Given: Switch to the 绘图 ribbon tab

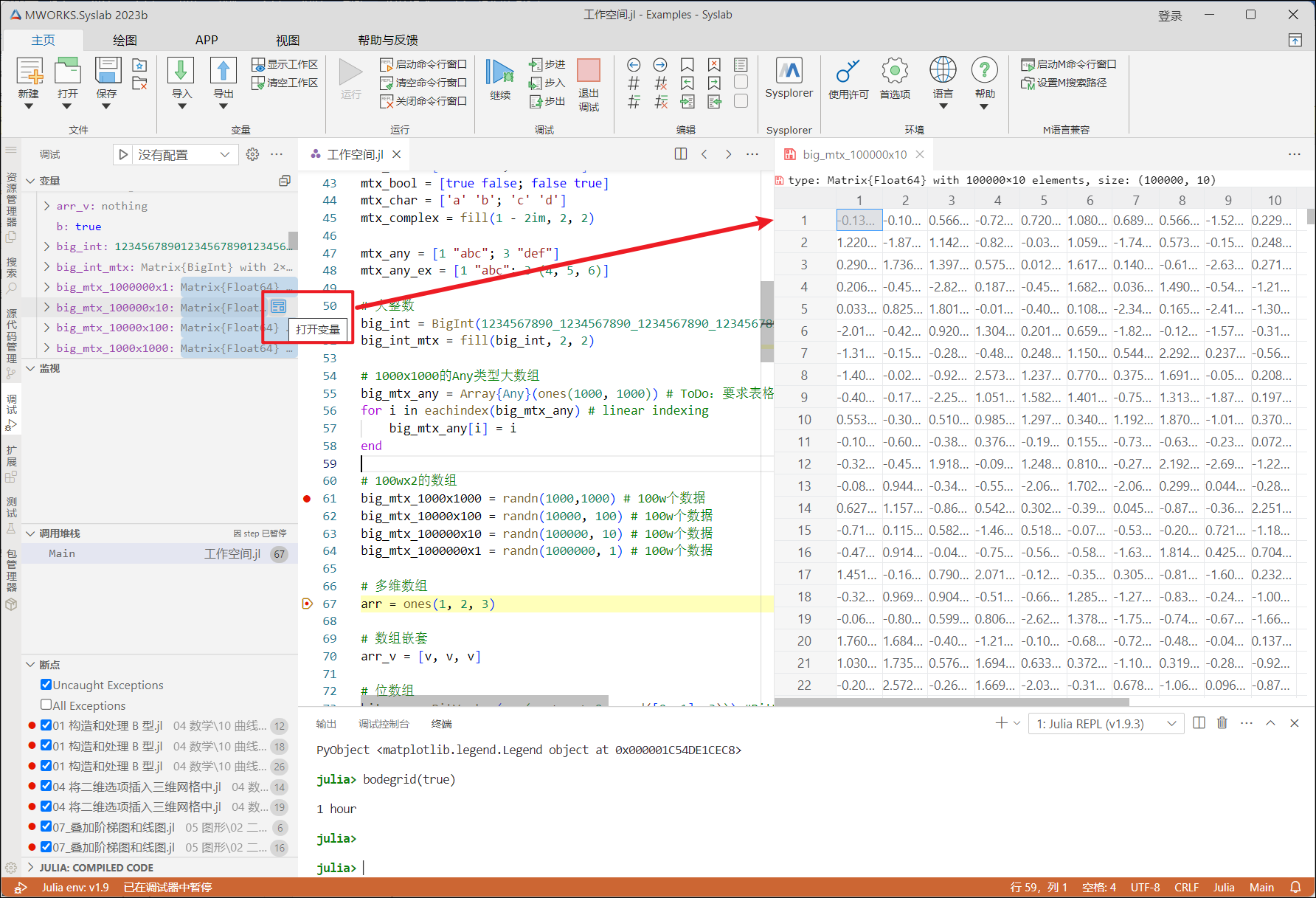Looking at the screenshot, I should click(125, 40).
